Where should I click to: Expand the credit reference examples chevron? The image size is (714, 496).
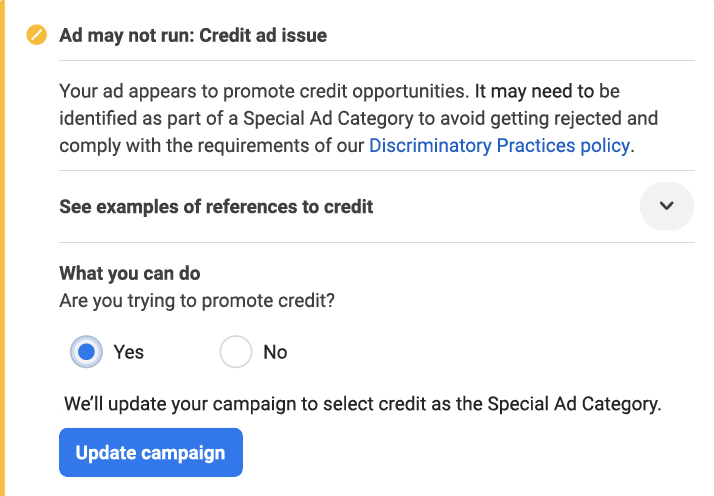(x=667, y=207)
